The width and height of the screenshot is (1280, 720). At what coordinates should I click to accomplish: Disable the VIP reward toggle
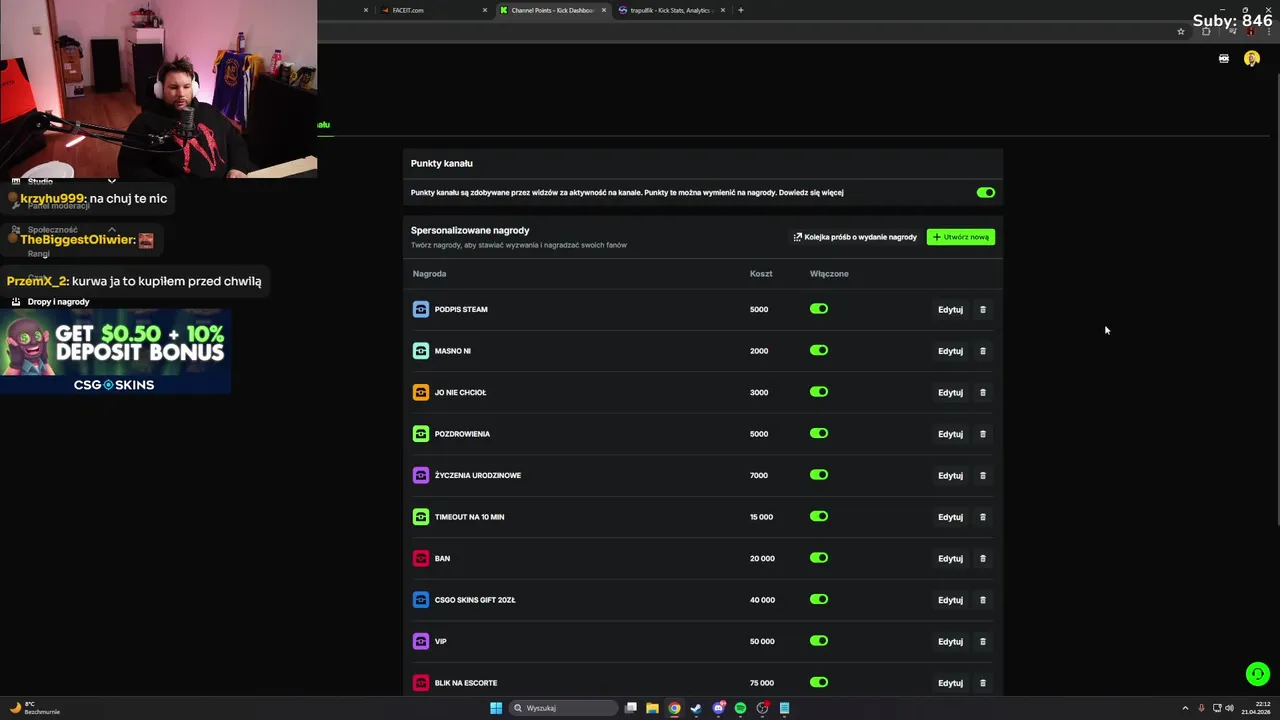pyautogui.click(x=819, y=641)
